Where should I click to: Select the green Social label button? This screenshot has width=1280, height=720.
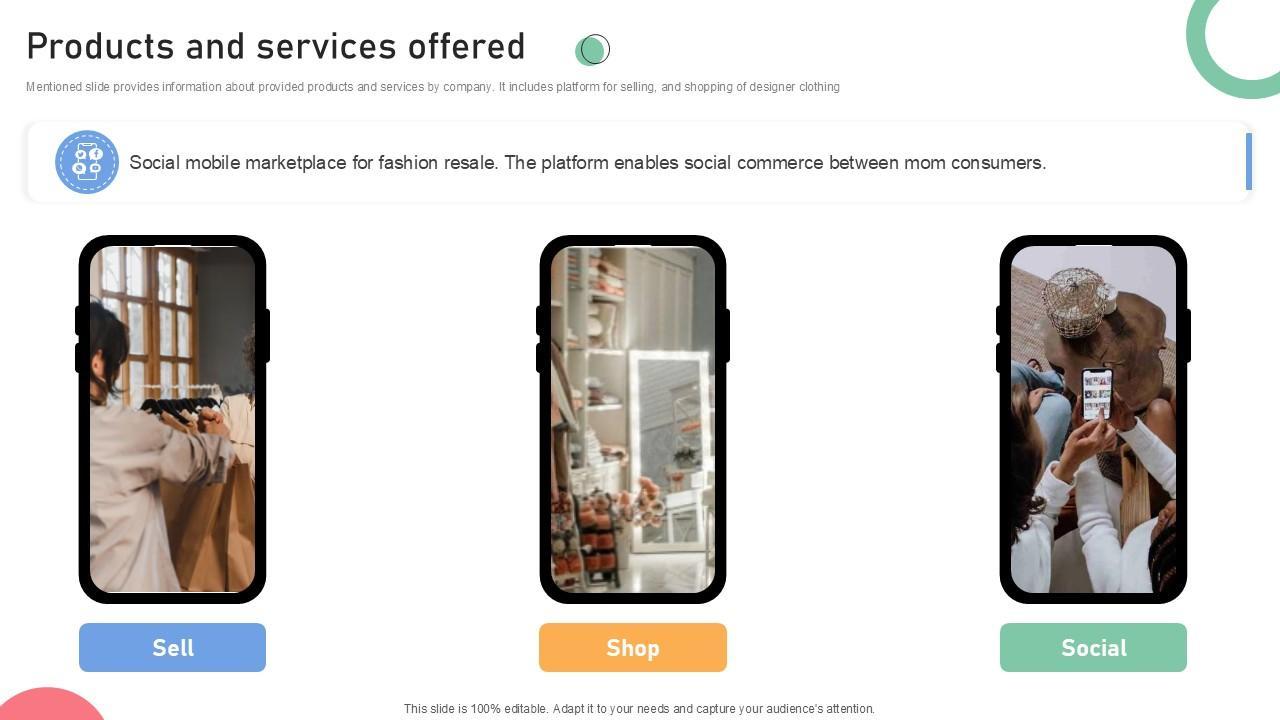click(1093, 647)
